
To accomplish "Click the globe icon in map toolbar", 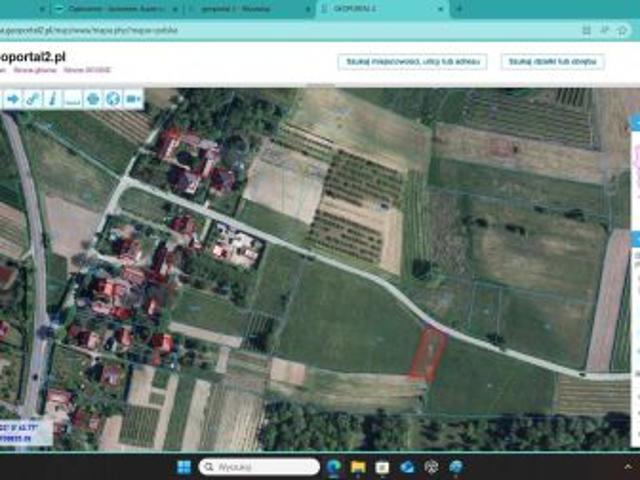I will (113, 99).
